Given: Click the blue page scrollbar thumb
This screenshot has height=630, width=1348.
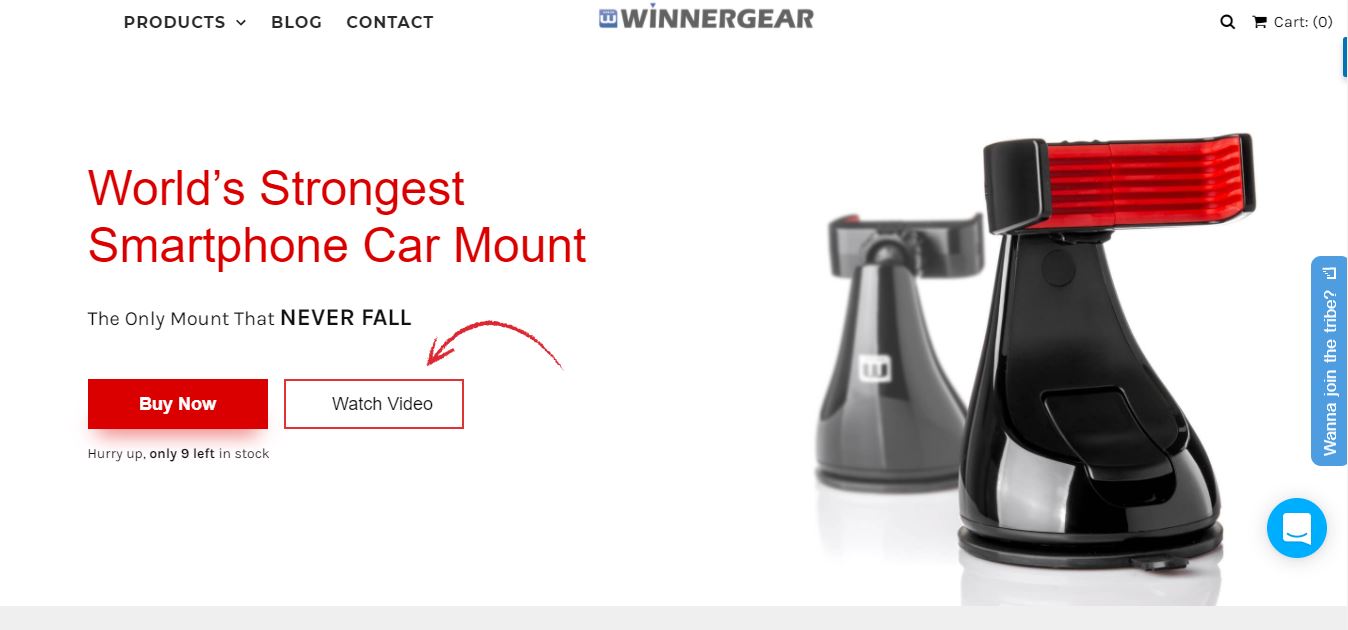Looking at the screenshot, I should point(1345,57).
